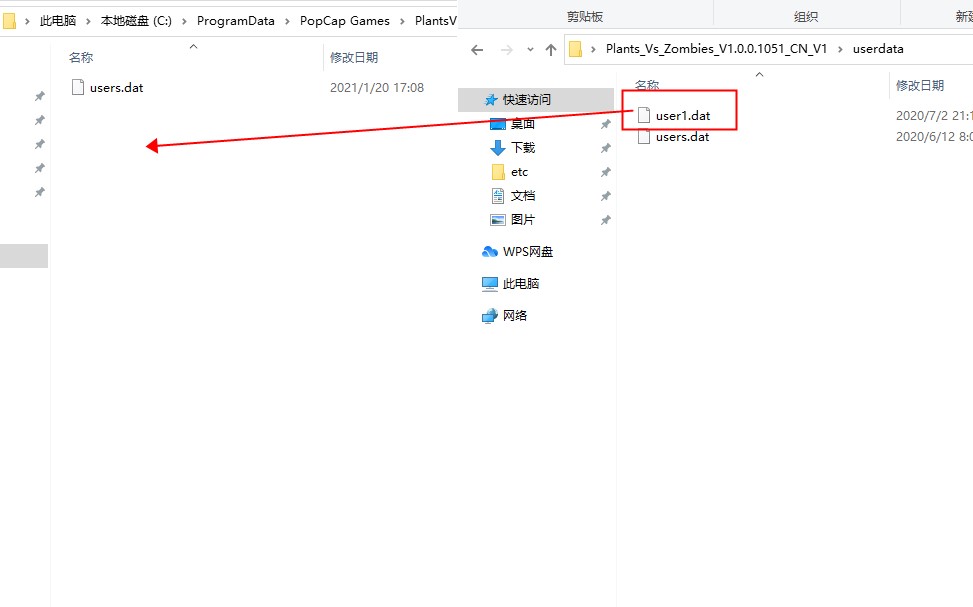Open the 文档 documents shortcut
This screenshot has height=607, width=973.
click(x=522, y=196)
